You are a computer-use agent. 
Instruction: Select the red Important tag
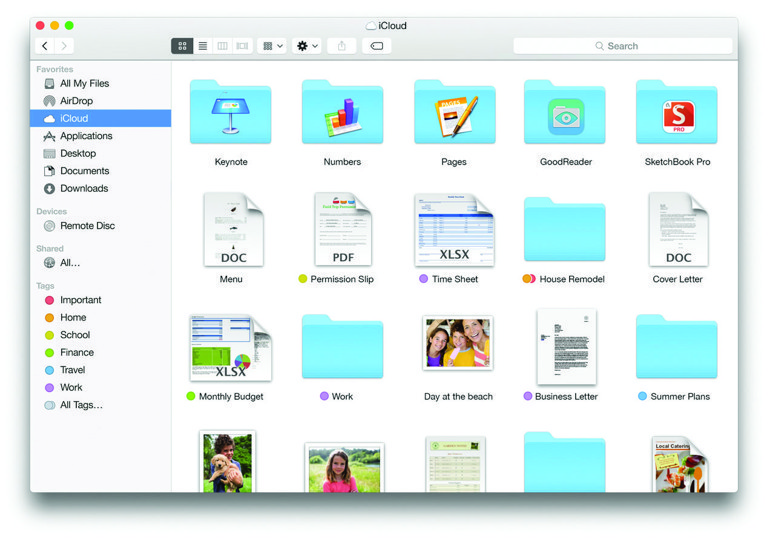80,300
